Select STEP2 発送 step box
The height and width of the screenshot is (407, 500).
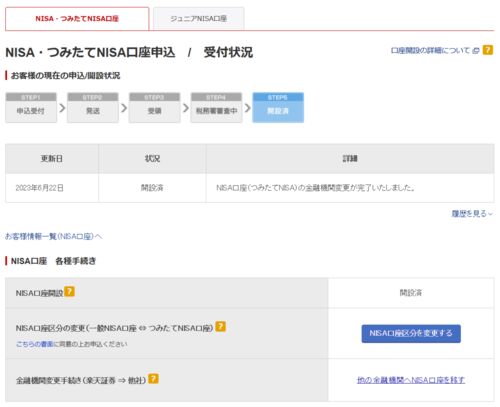(x=93, y=107)
